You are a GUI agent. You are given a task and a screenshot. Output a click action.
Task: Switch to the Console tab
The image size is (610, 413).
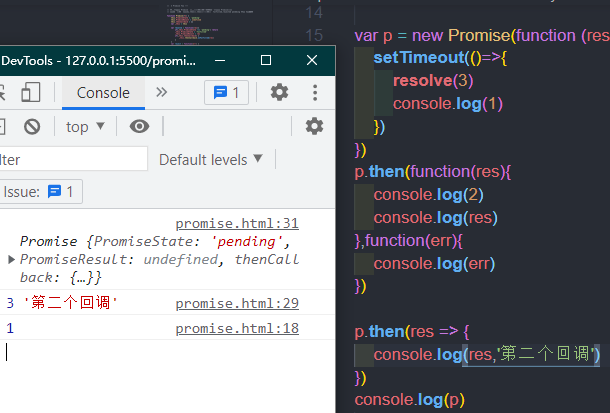pyautogui.click(x=103, y=93)
